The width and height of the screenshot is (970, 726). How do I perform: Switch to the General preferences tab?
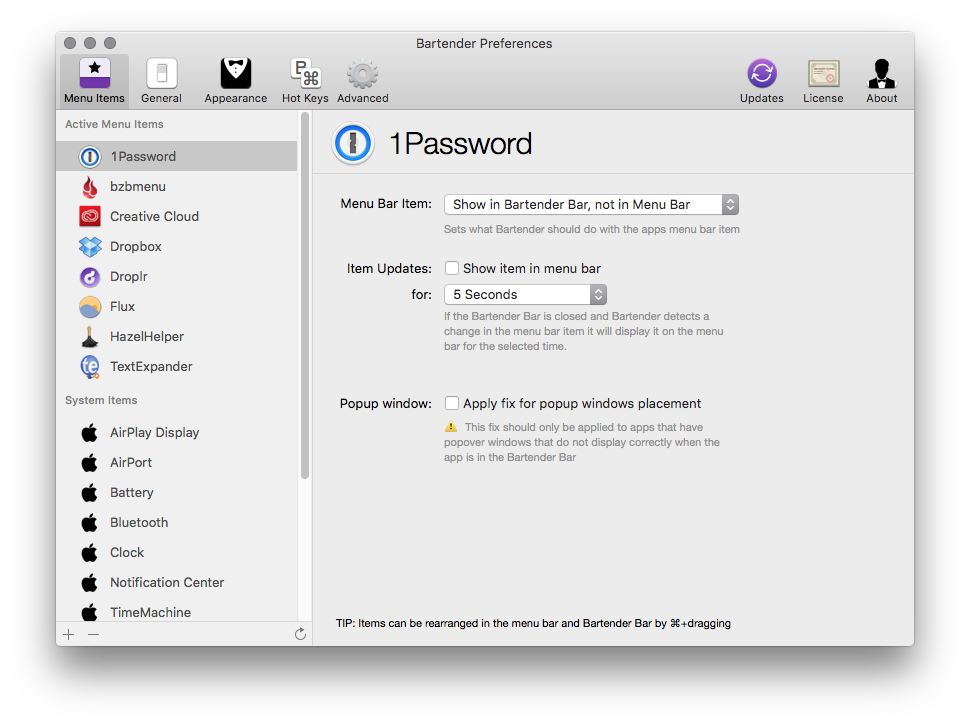point(161,81)
